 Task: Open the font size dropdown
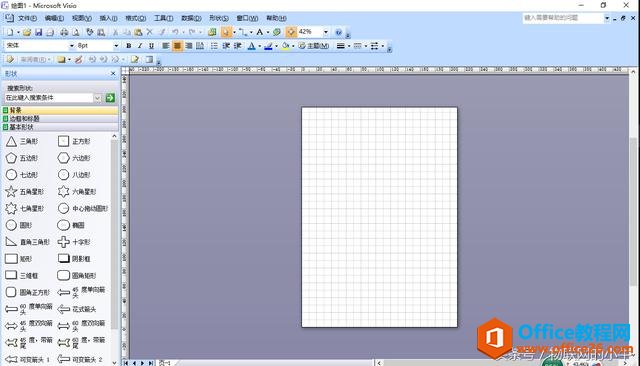(116, 46)
